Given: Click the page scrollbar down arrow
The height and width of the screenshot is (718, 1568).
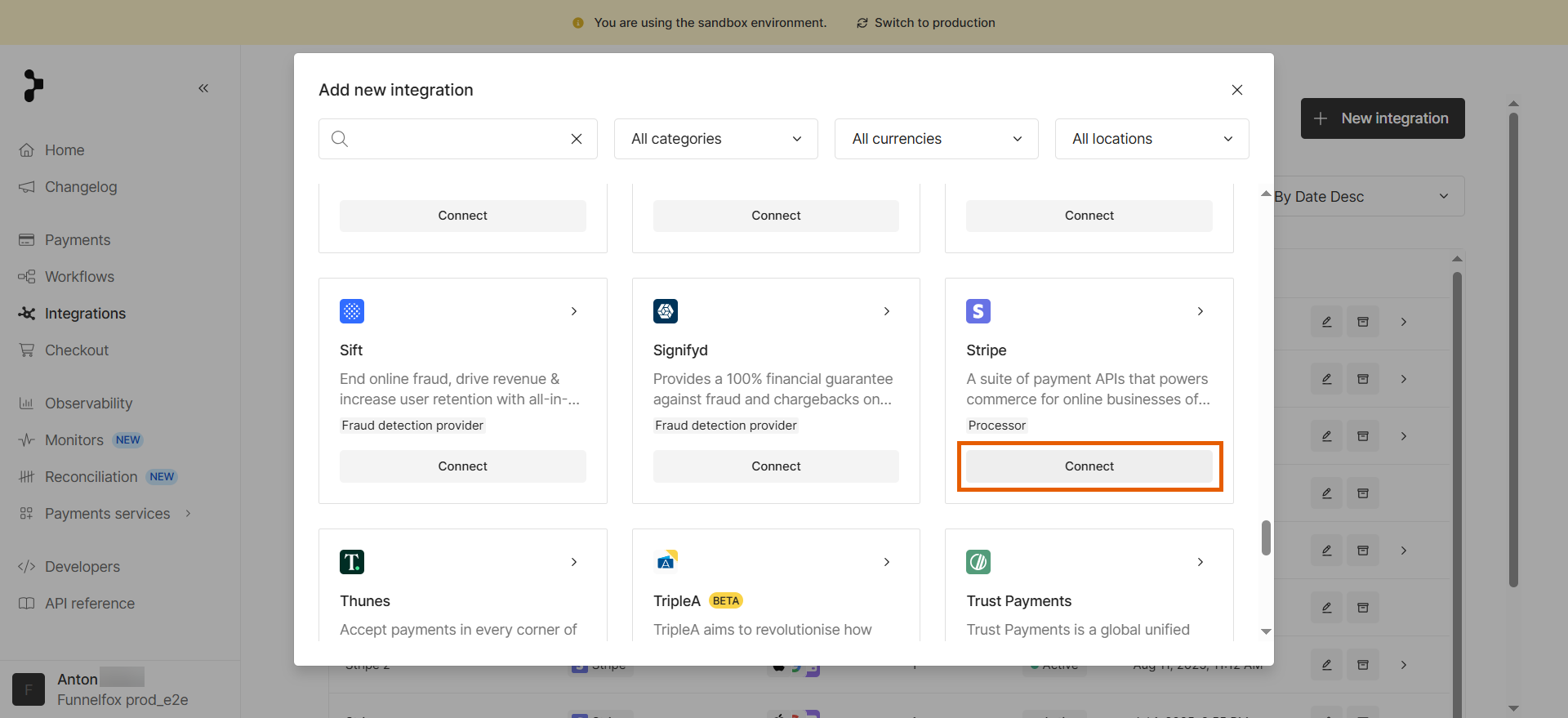Looking at the screenshot, I should (1513, 708).
